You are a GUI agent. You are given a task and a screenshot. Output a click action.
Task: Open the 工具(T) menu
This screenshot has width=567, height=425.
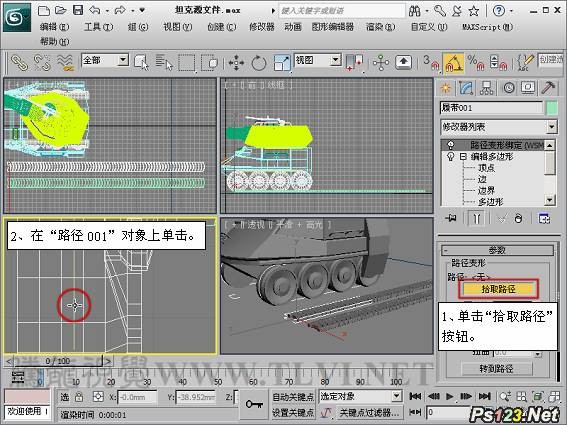click(x=99, y=27)
